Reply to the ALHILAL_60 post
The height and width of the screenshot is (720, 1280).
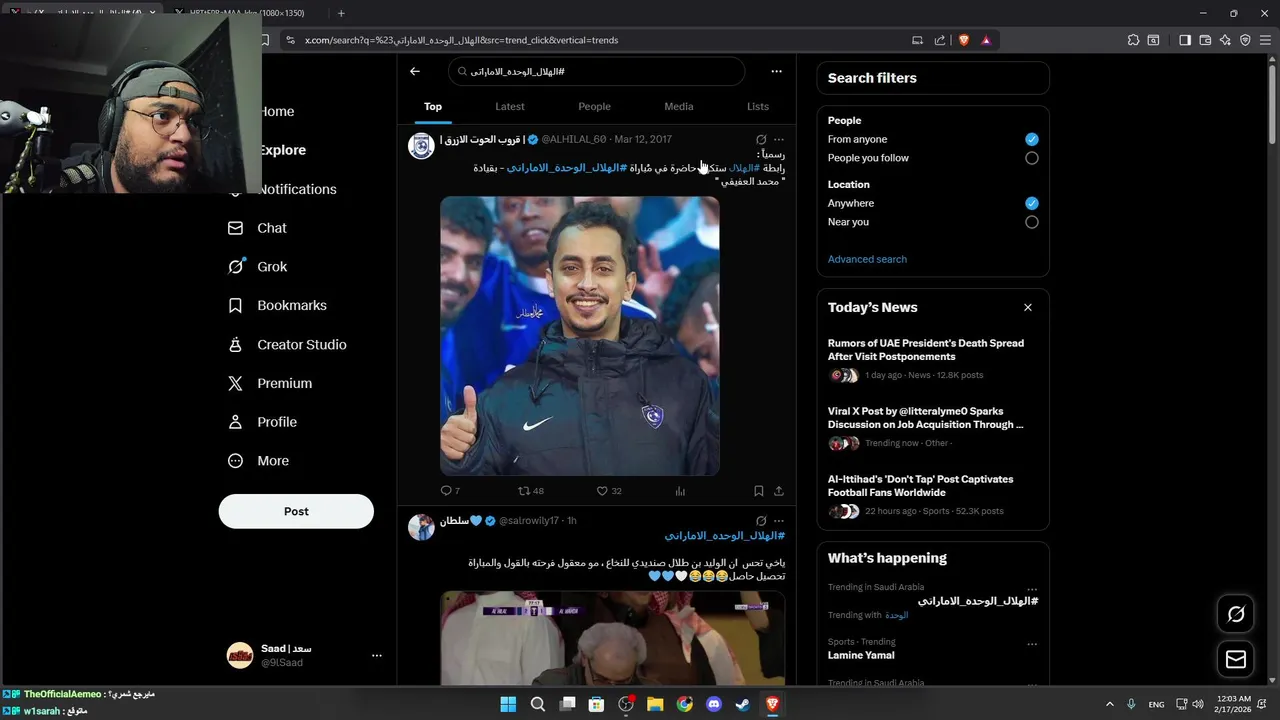pos(450,491)
